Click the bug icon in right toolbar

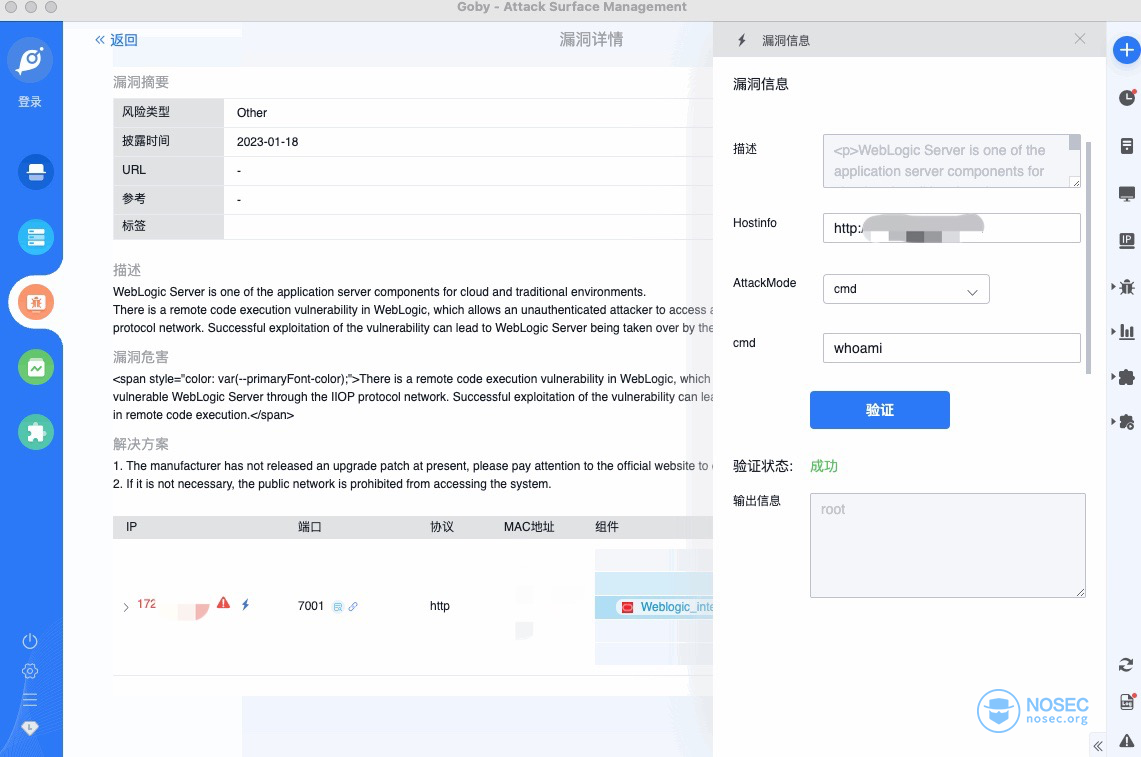1126,287
